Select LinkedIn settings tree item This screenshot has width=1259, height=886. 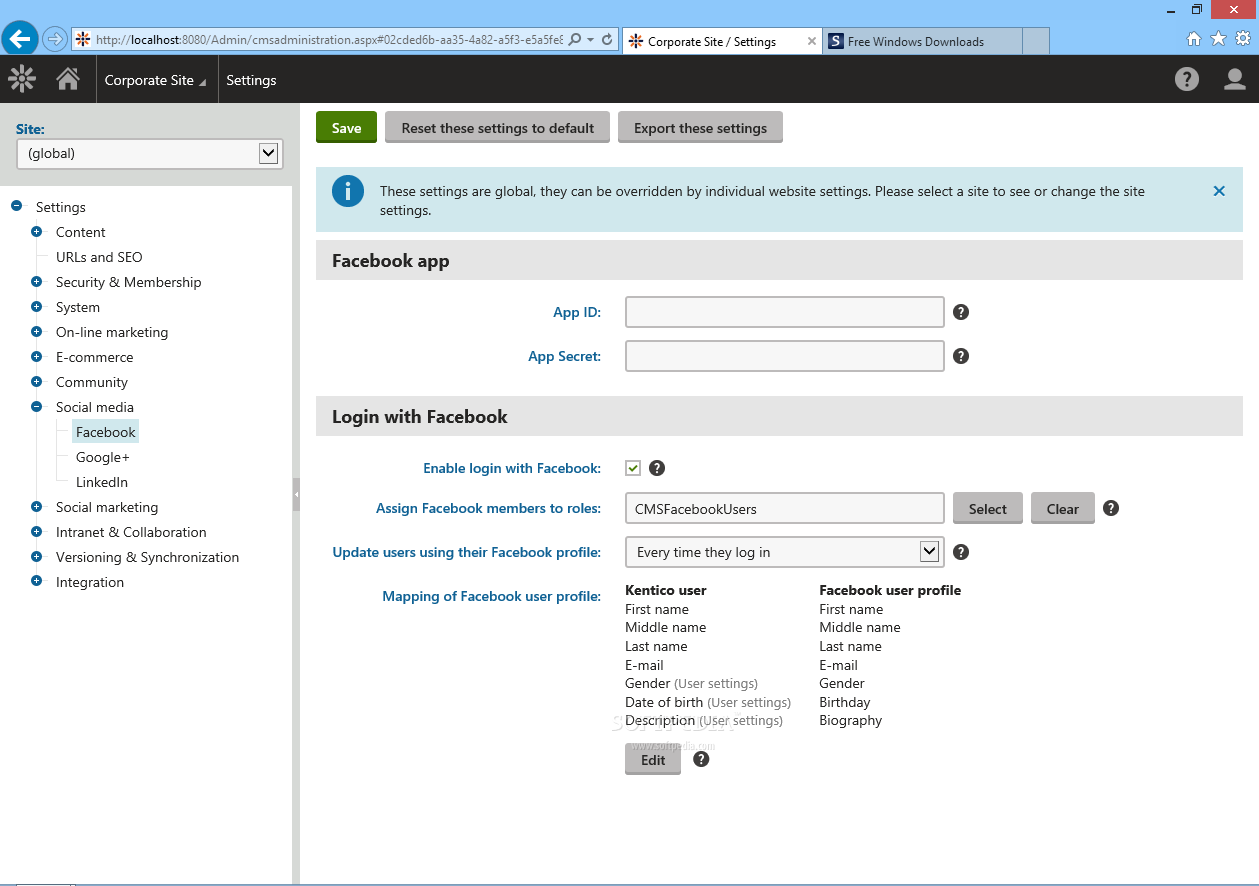click(102, 482)
